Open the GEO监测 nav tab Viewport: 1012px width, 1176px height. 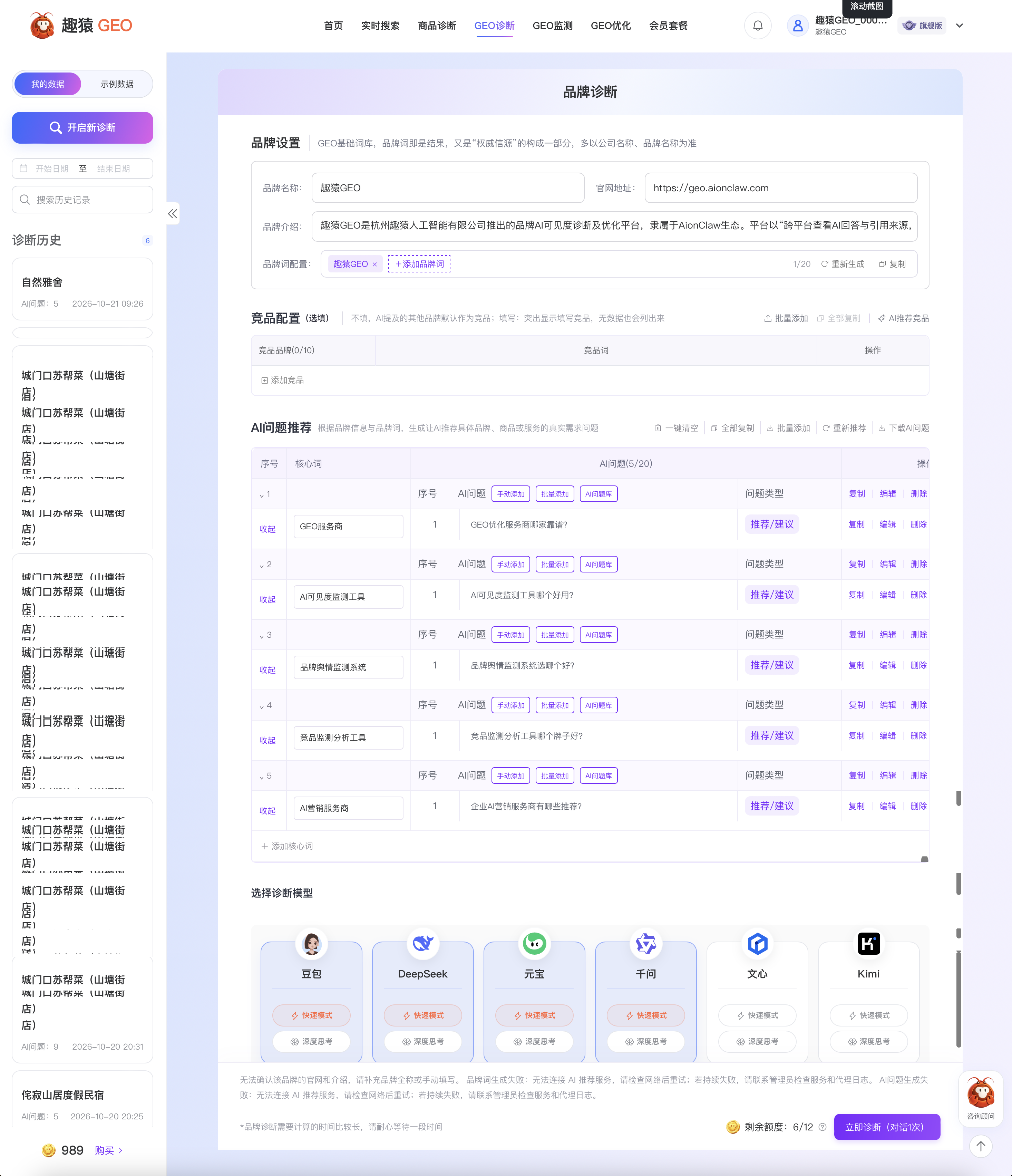553,26
